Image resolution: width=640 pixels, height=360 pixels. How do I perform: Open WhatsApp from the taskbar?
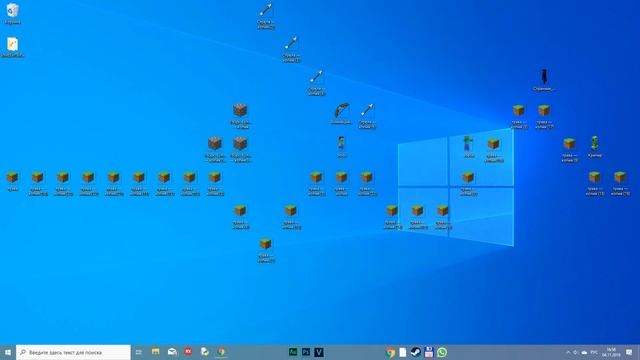point(442,352)
